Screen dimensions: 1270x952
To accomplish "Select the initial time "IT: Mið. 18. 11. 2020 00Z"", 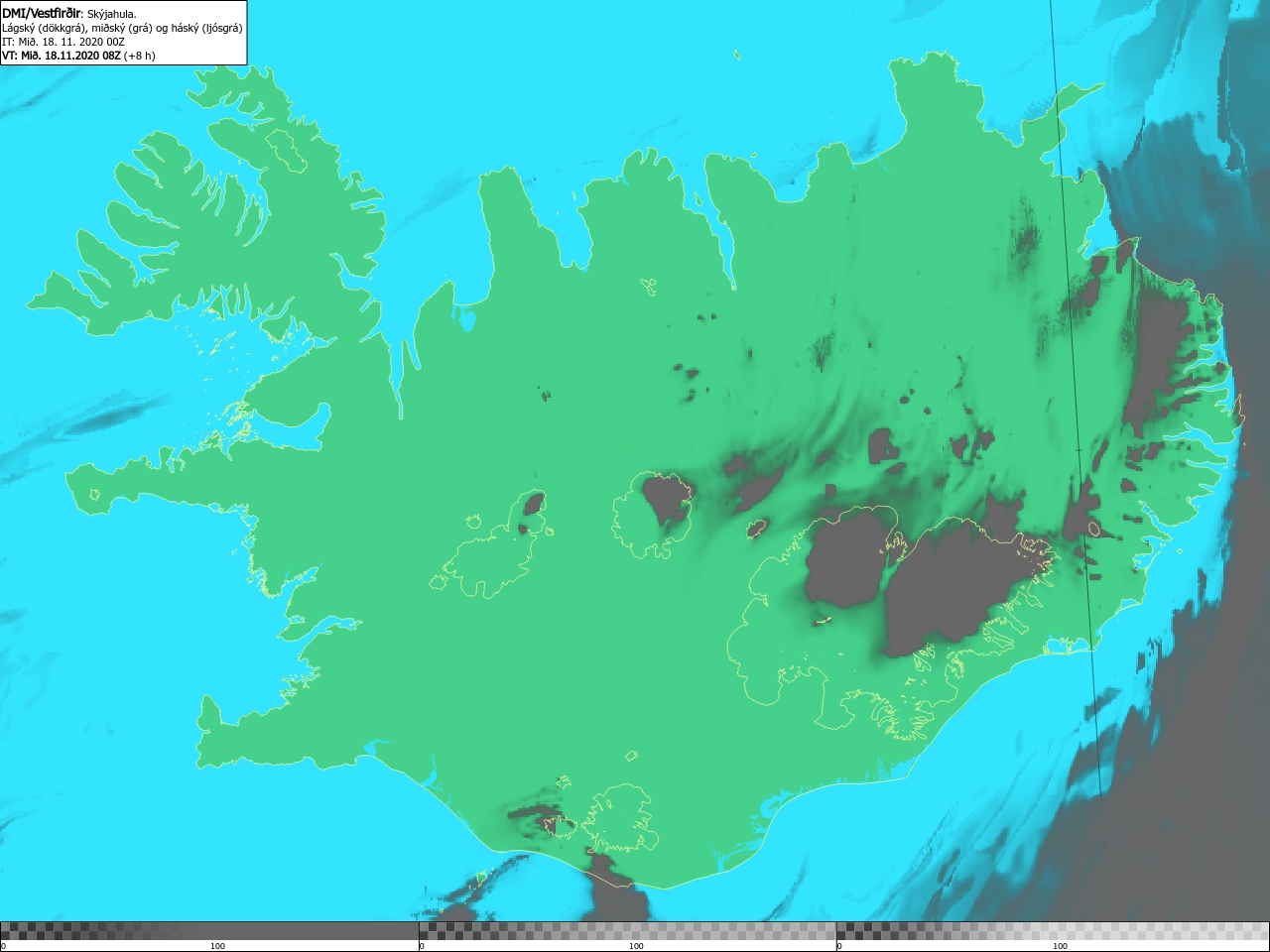I will pyautogui.click(x=63, y=42).
